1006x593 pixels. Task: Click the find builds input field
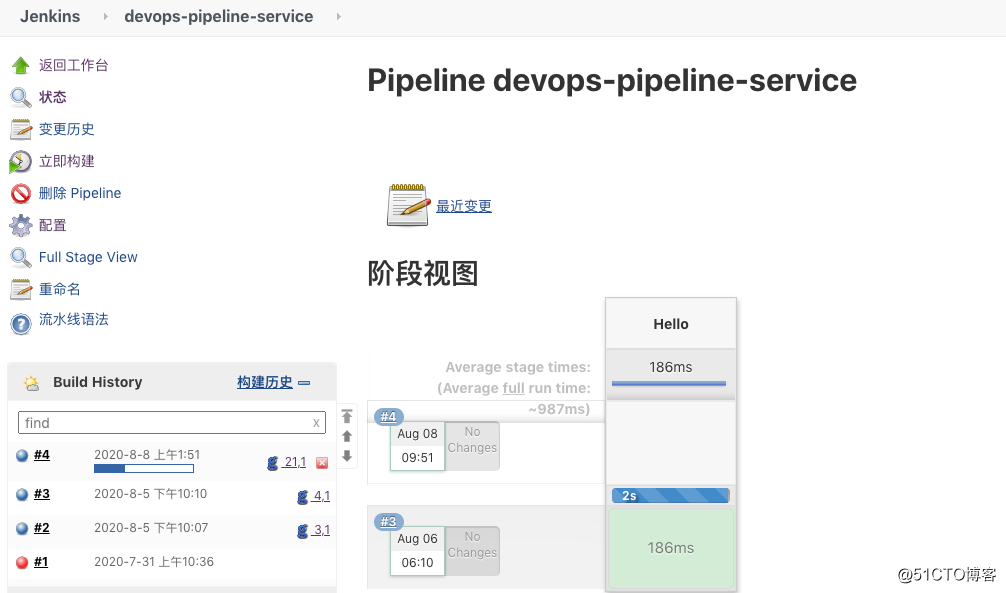[x=172, y=423]
